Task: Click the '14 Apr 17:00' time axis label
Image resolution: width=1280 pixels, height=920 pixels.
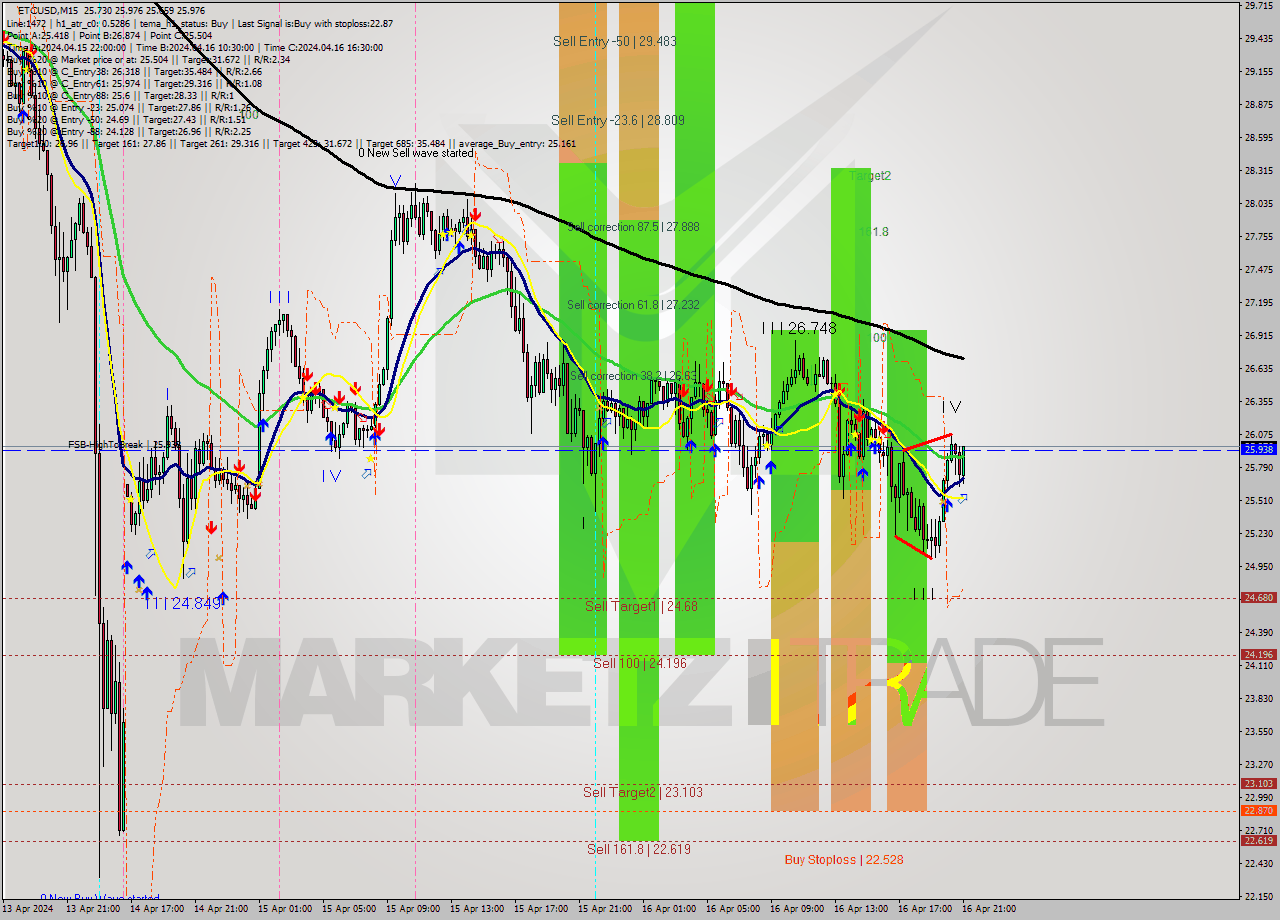Action: click(157, 909)
